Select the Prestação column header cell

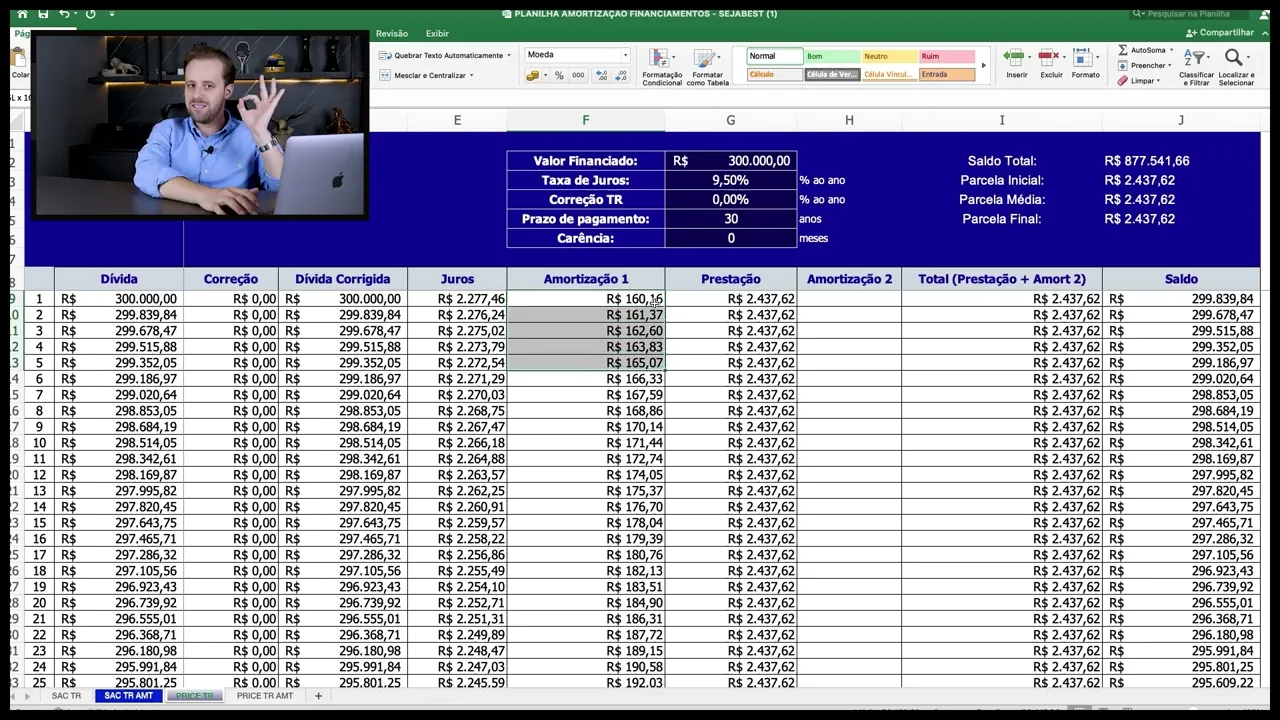(x=731, y=279)
